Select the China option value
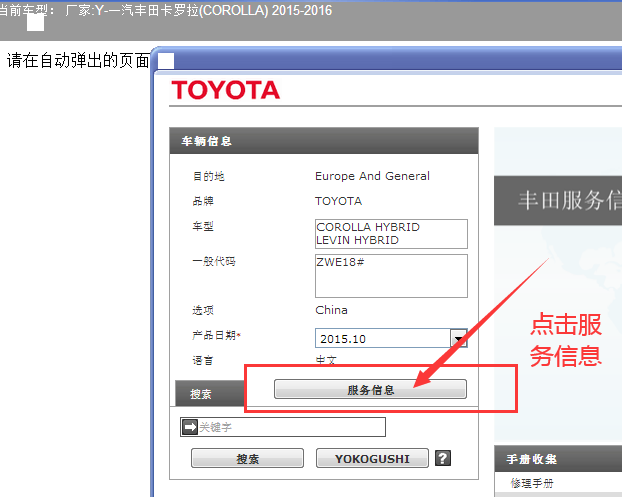 pos(331,310)
